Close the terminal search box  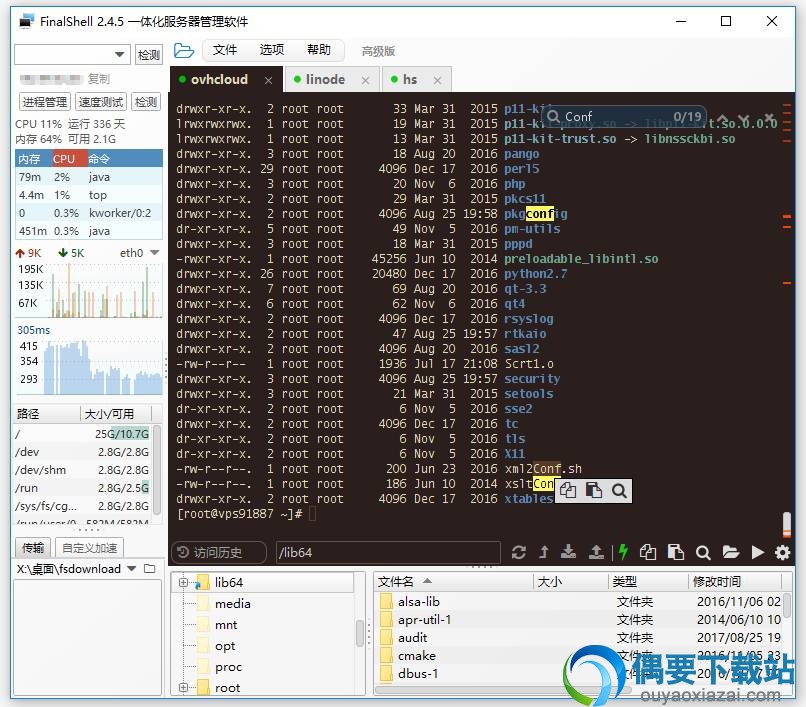coord(768,118)
